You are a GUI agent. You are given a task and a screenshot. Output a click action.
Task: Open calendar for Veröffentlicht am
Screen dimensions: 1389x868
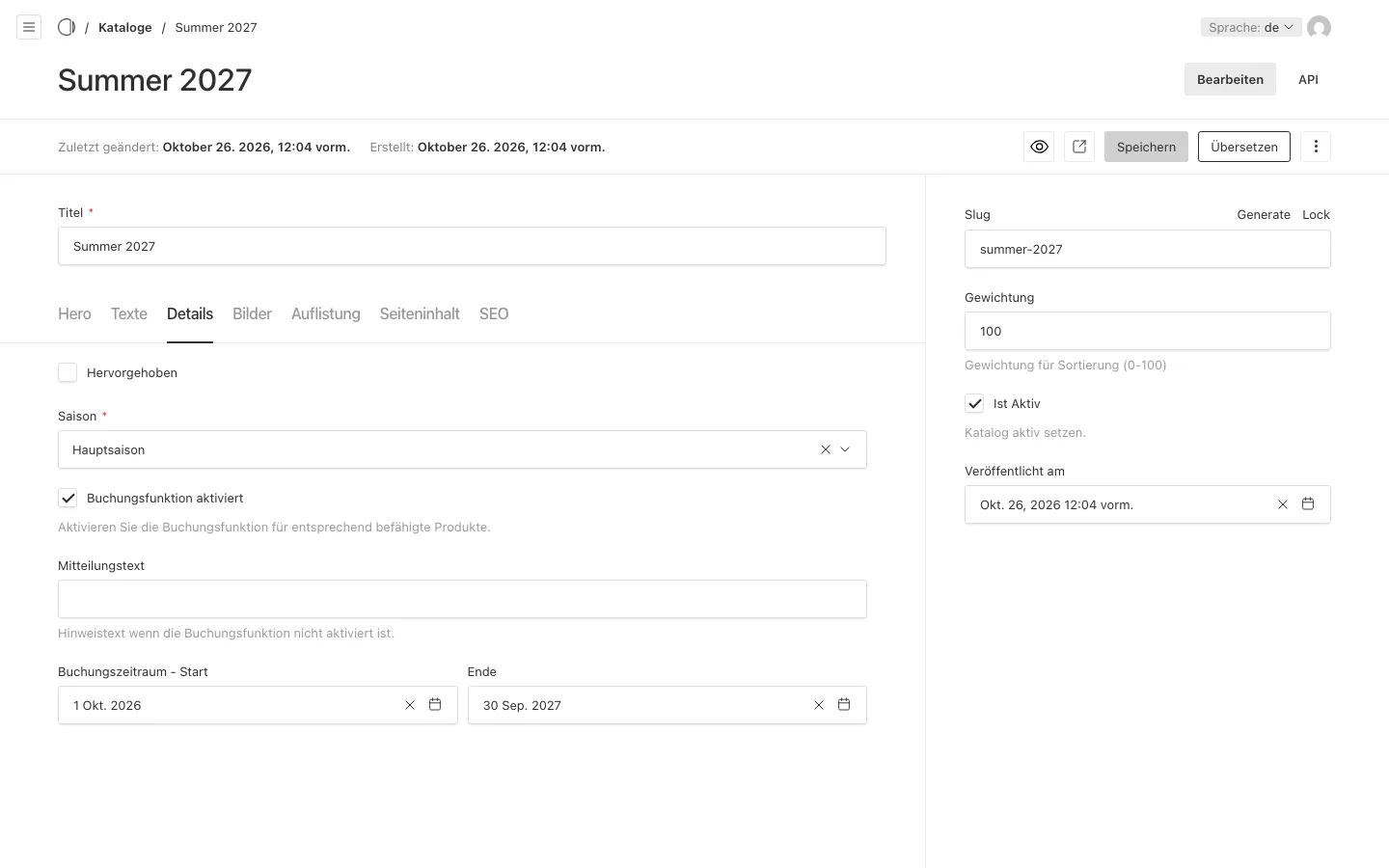[x=1308, y=504]
